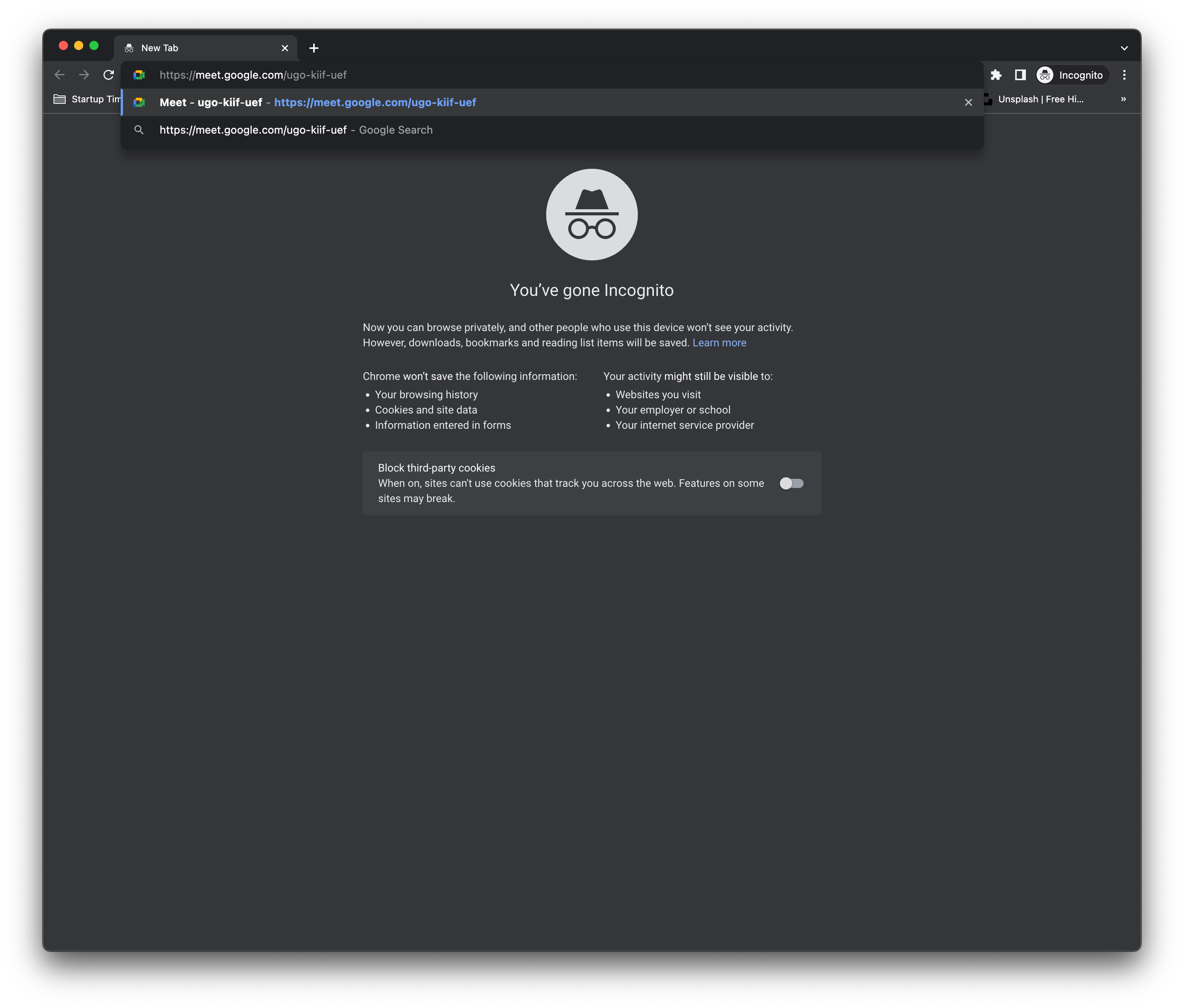Click the Incognito profile button
1184x1008 pixels.
tap(1072, 75)
